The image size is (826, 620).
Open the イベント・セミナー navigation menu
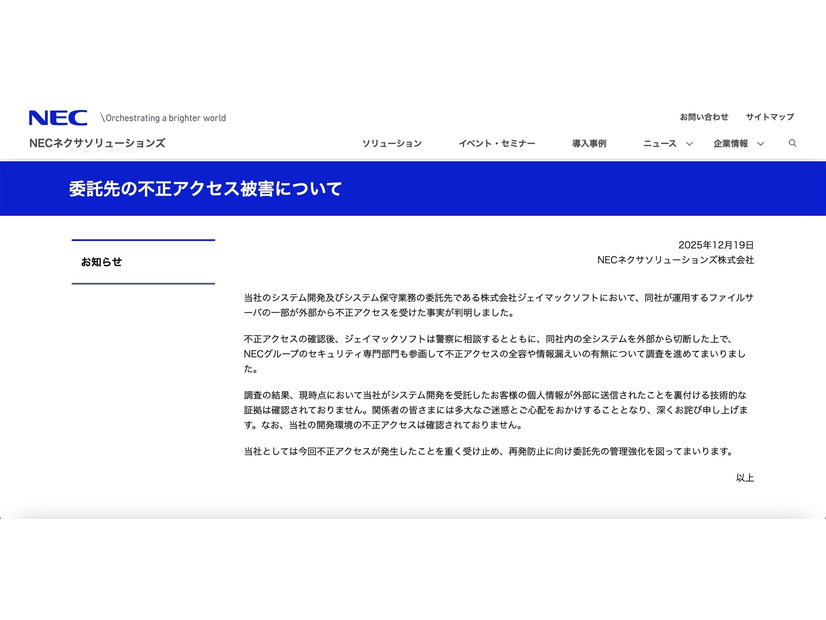coord(497,143)
